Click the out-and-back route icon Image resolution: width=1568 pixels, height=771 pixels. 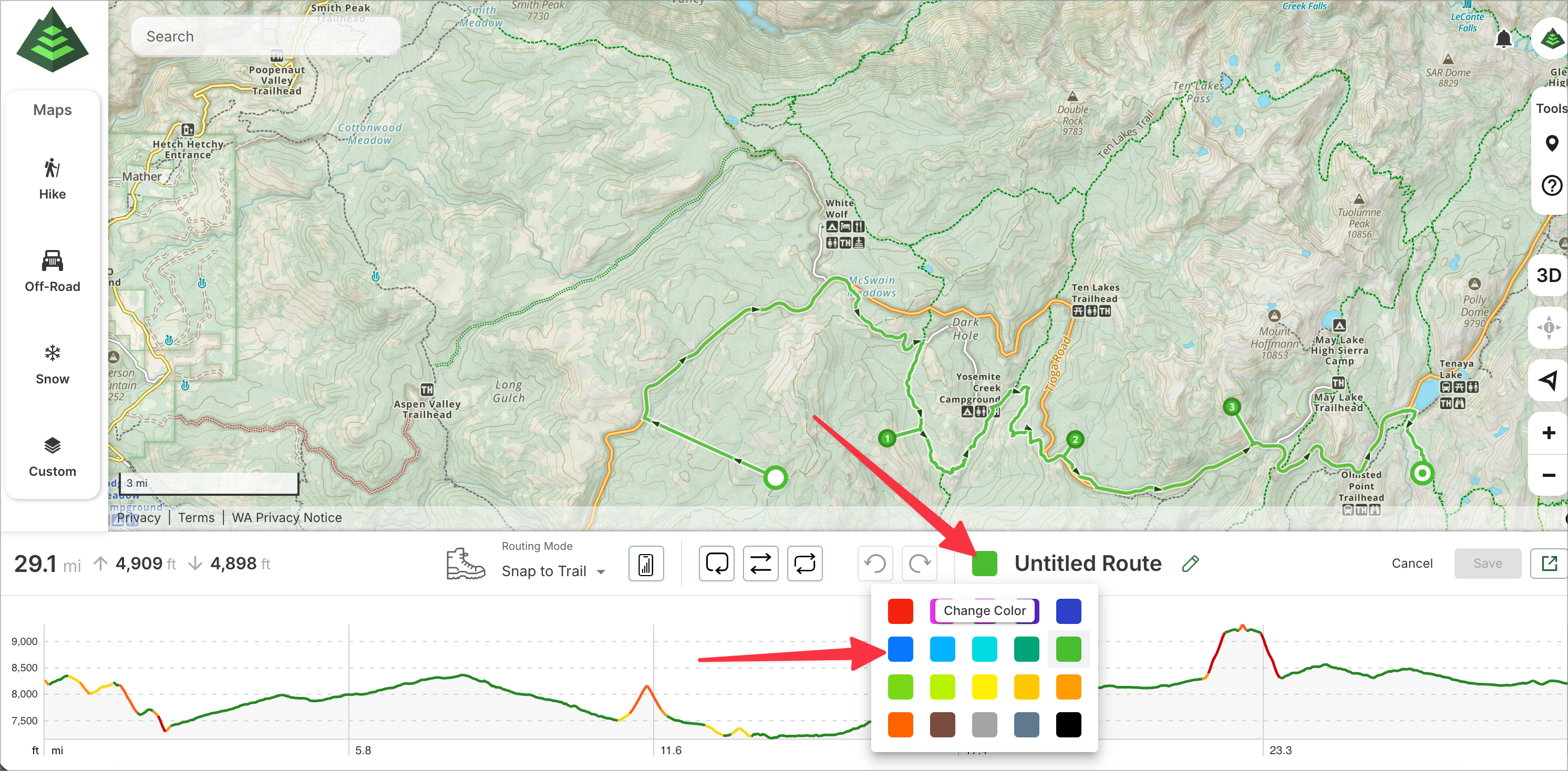point(716,564)
